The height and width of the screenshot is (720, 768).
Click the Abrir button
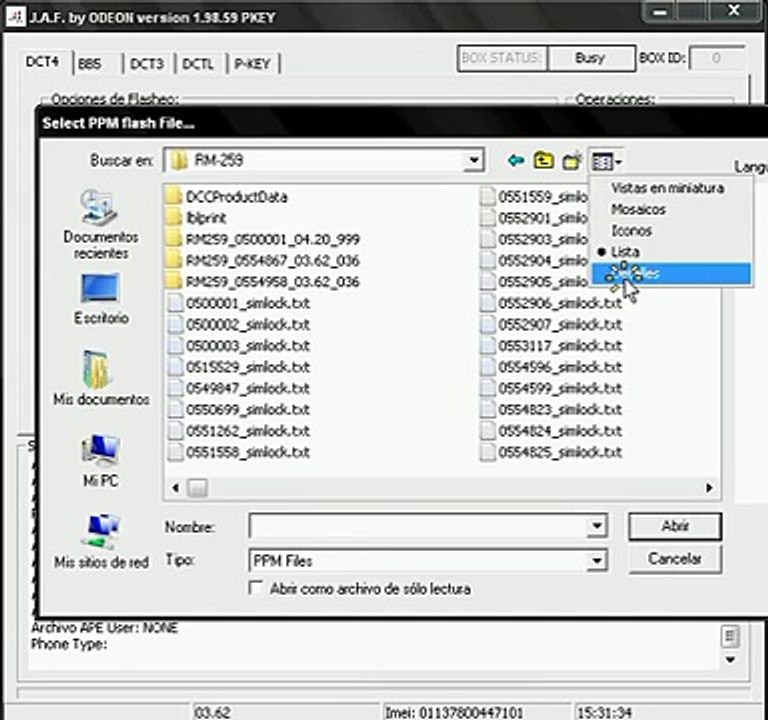click(x=675, y=526)
